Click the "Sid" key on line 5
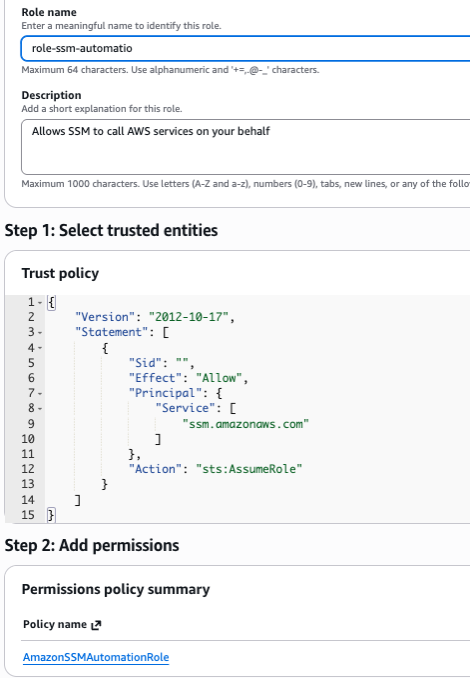Viewport: 470px width, 678px height. click(x=145, y=363)
